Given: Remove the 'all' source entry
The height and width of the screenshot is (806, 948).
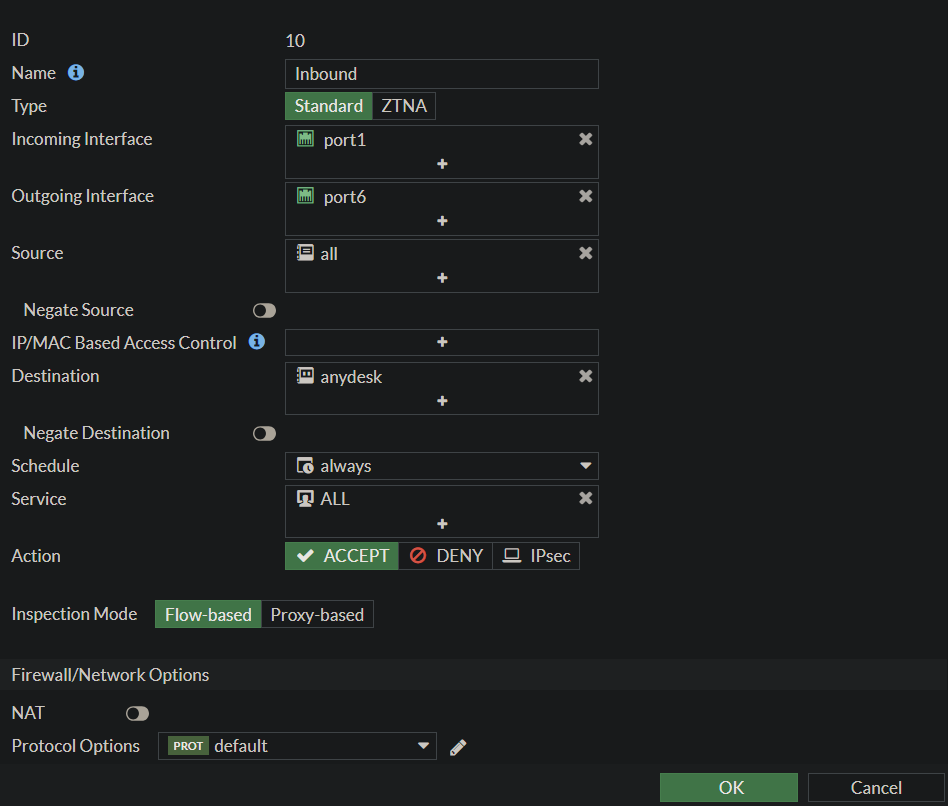Looking at the screenshot, I should (x=585, y=254).
